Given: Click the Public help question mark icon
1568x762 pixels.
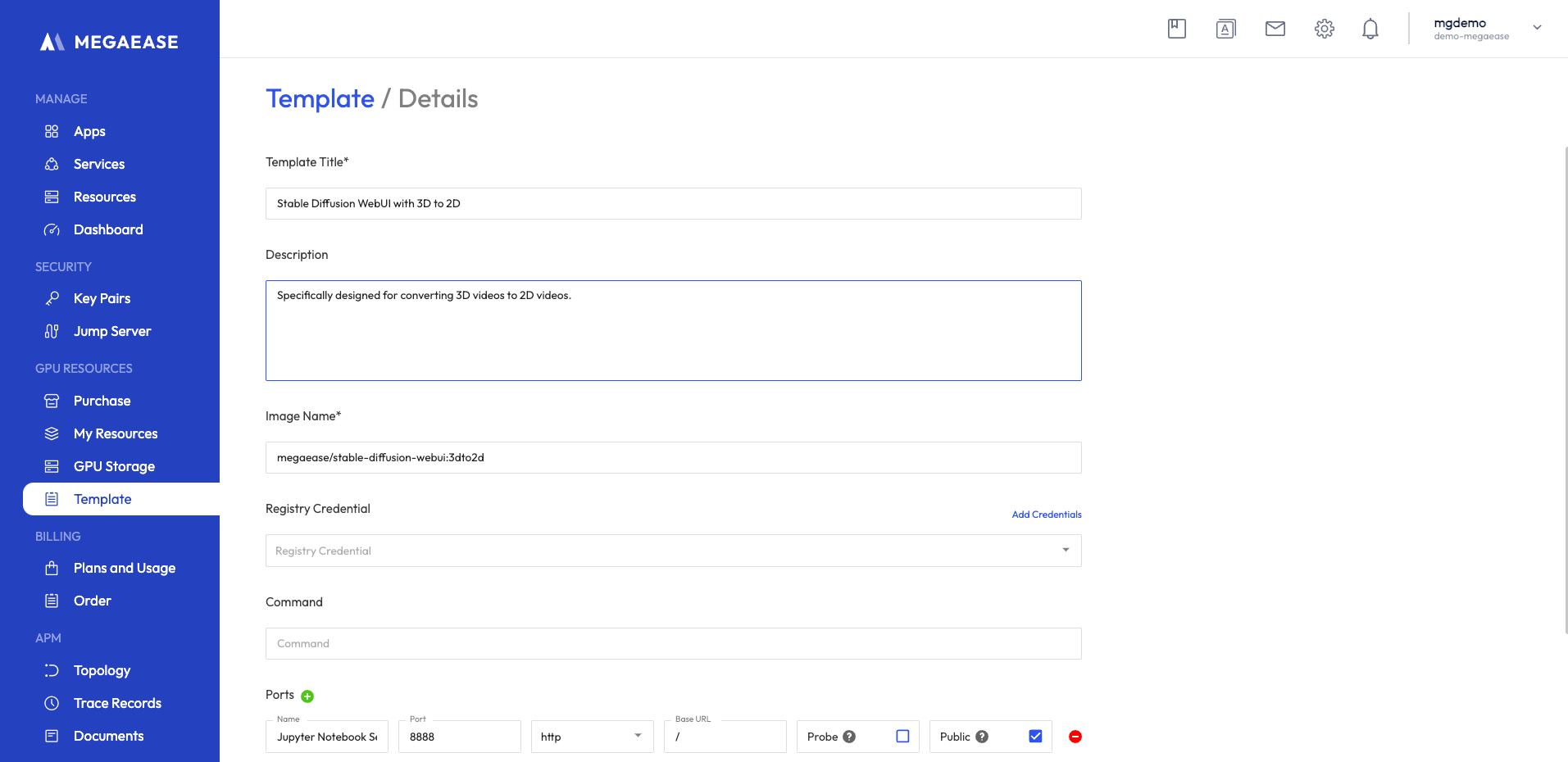Looking at the screenshot, I should [x=982, y=737].
